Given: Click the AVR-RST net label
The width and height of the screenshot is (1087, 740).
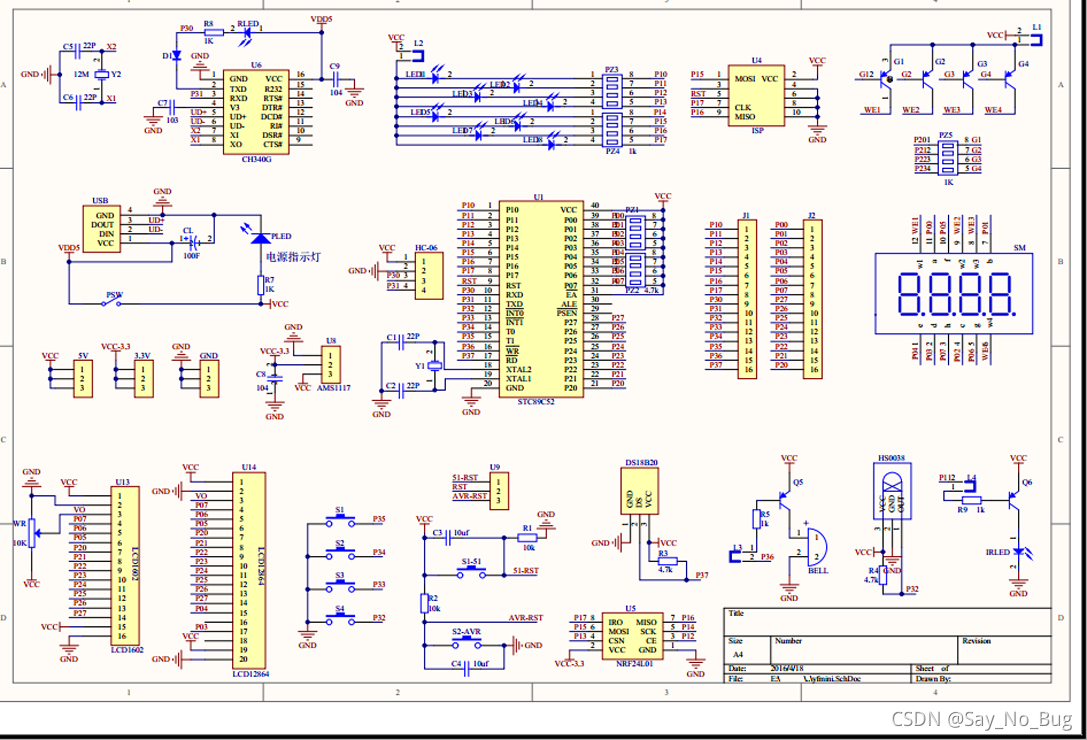Looking at the screenshot, I should click(x=526, y=617).
